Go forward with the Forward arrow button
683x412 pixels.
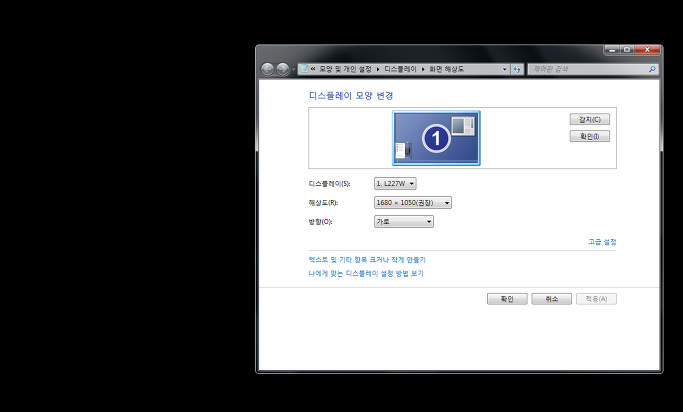[x=283, y=69]
